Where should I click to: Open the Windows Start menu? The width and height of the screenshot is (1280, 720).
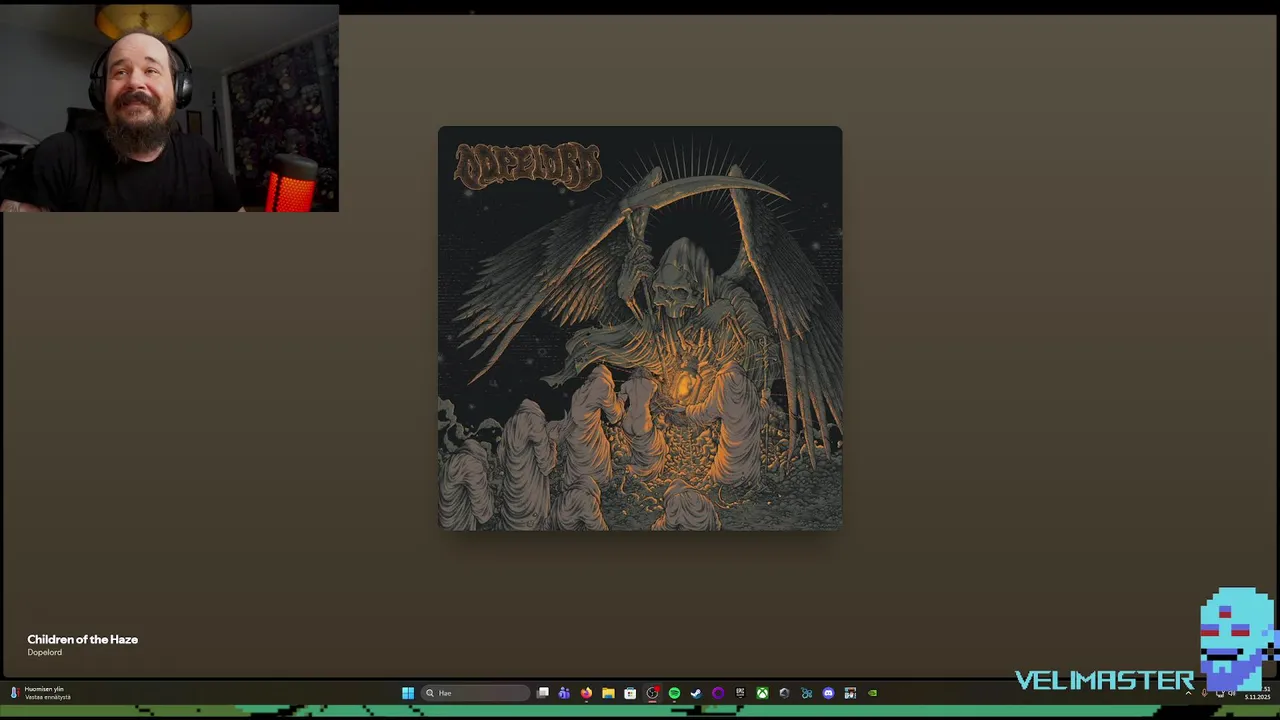(x=408, y=693)
